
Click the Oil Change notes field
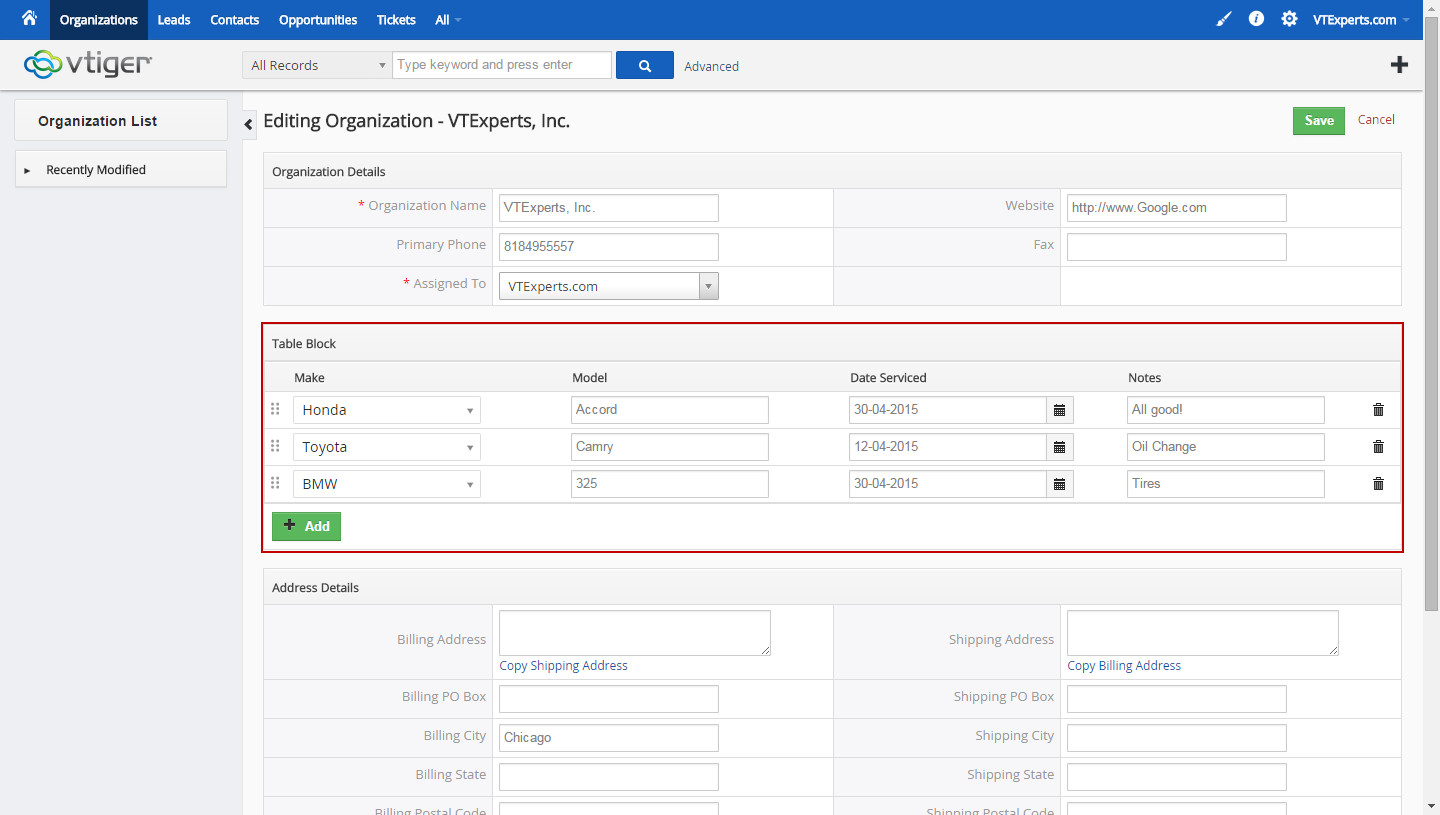click(x=1226, y=447)
